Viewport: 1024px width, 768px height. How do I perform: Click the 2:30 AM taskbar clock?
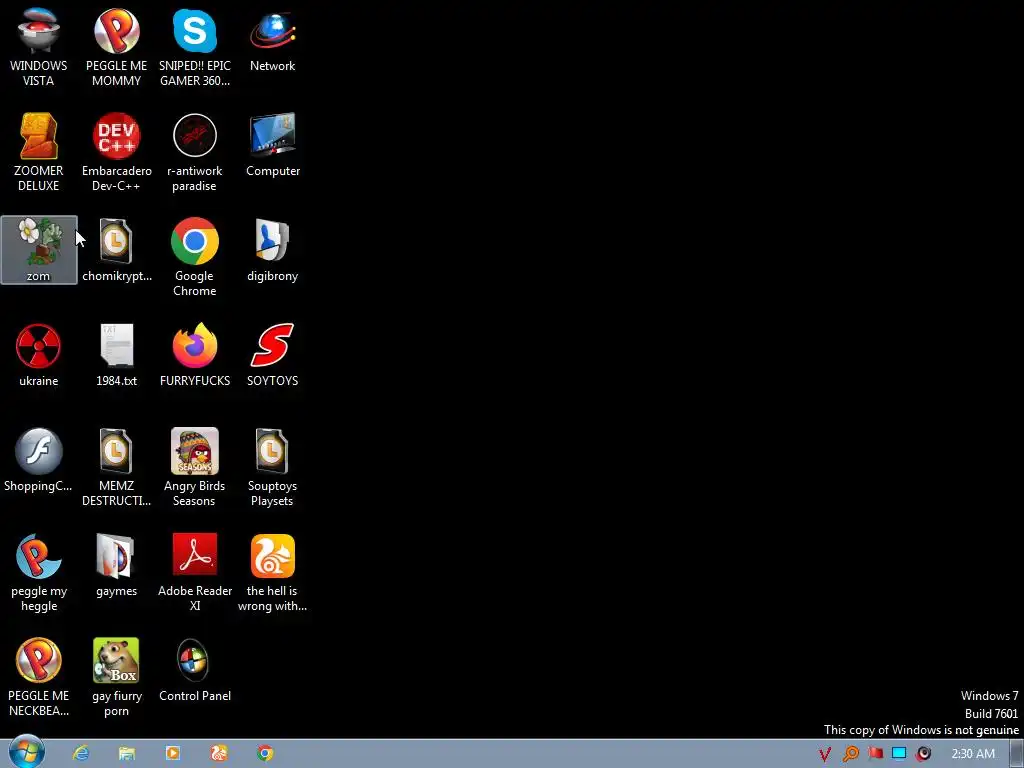(973, 754)
